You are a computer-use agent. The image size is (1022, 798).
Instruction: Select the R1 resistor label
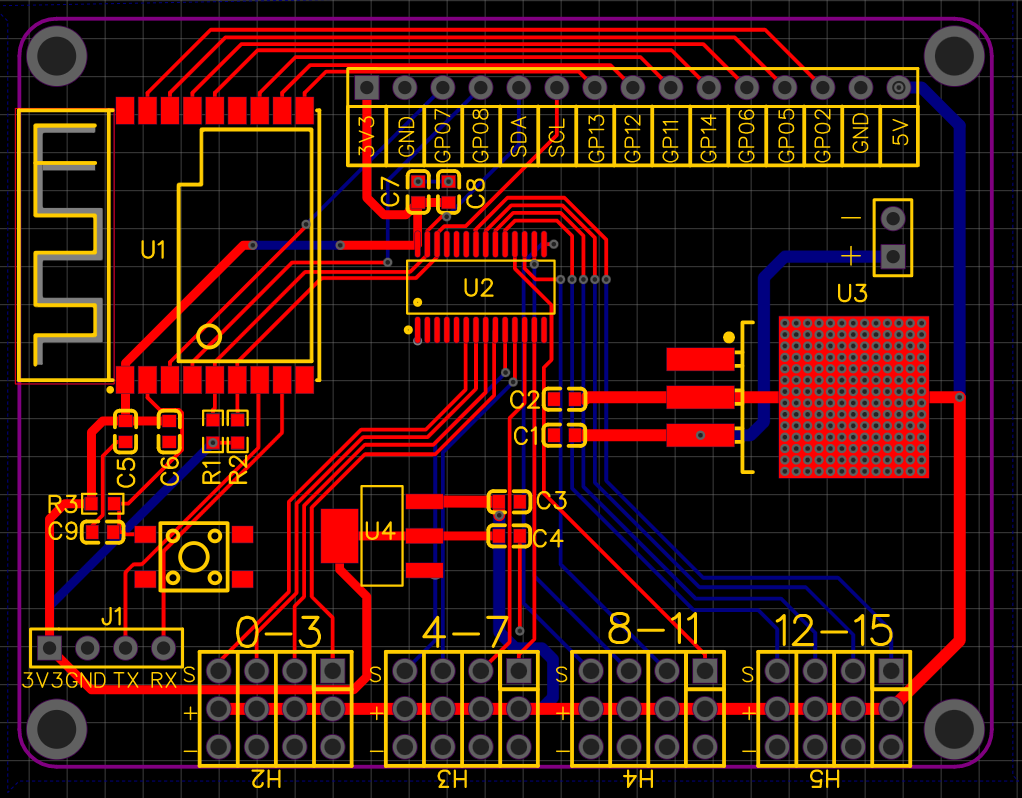pos(211,470)
